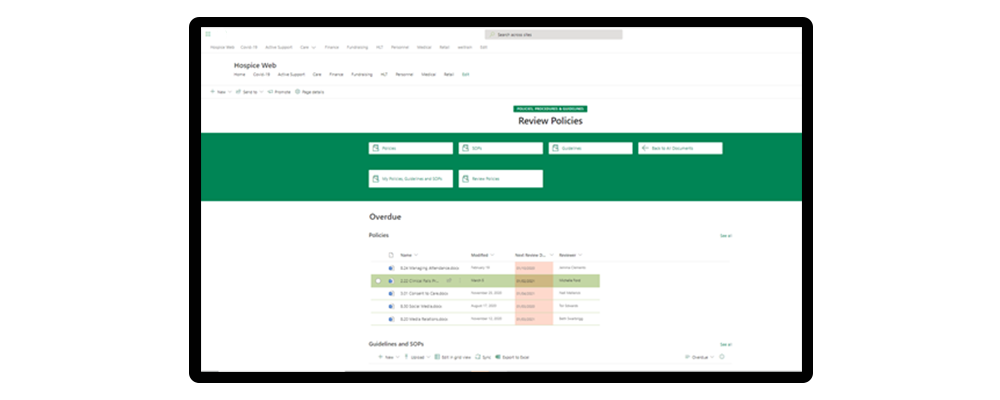Open the Review Policies tile button
The width and height of the screenshot is (1000, 400).
[501, 179]
